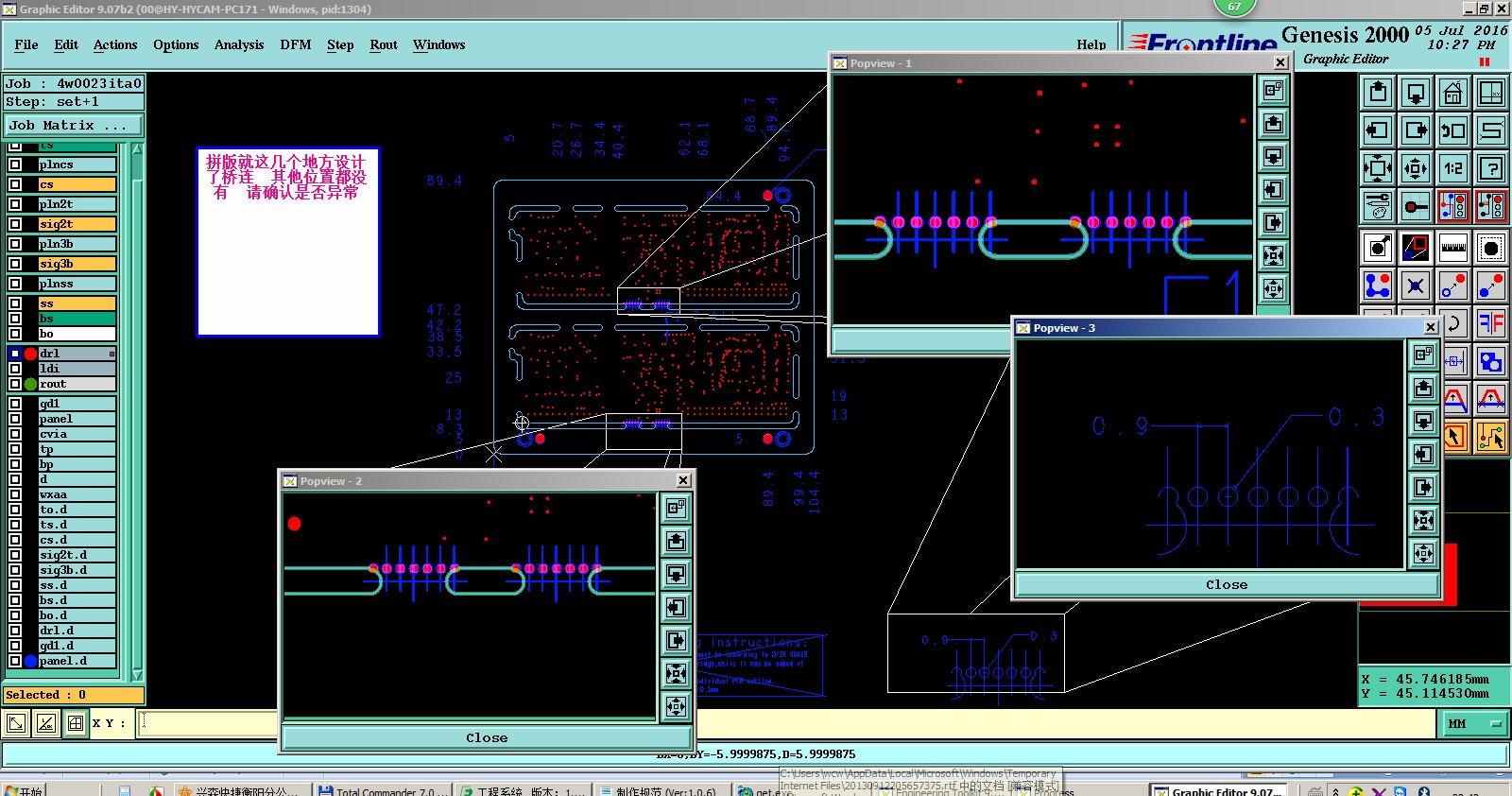Screen dimensions: 1512x796
Task: Toggle checkbox for layer rout
Action: tap(15, 384)
